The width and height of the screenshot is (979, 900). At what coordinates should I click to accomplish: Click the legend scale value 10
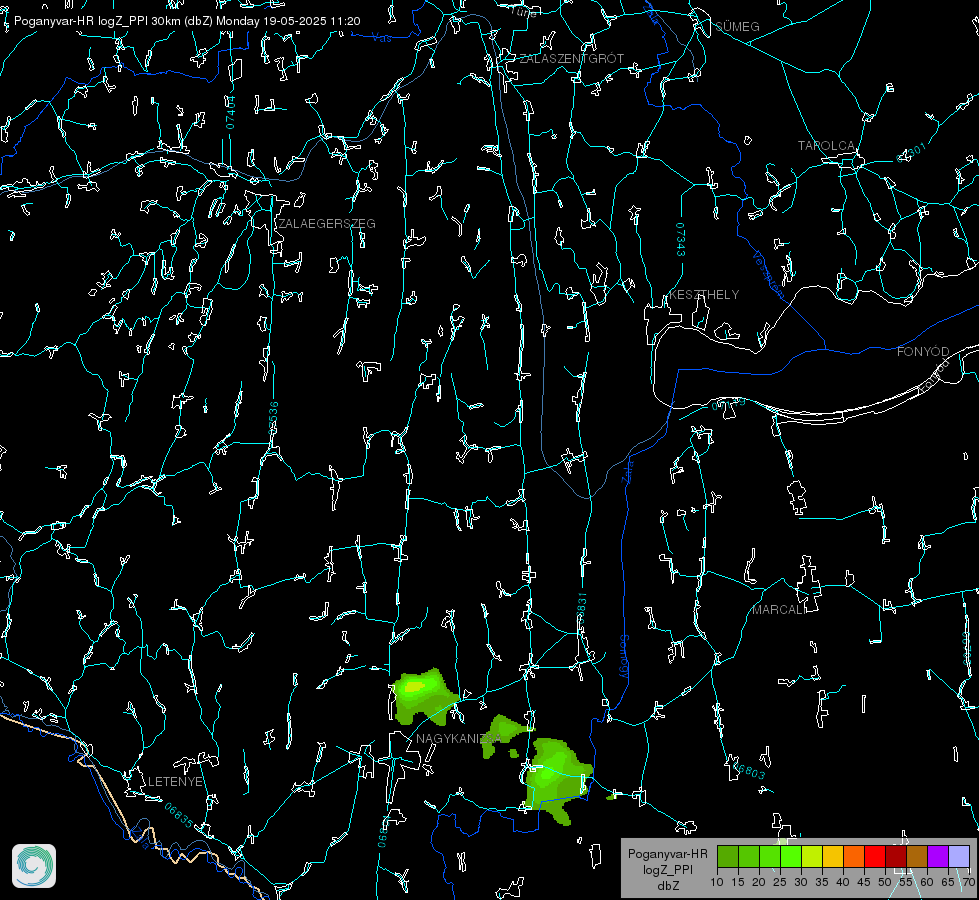(x=717, y=882)
